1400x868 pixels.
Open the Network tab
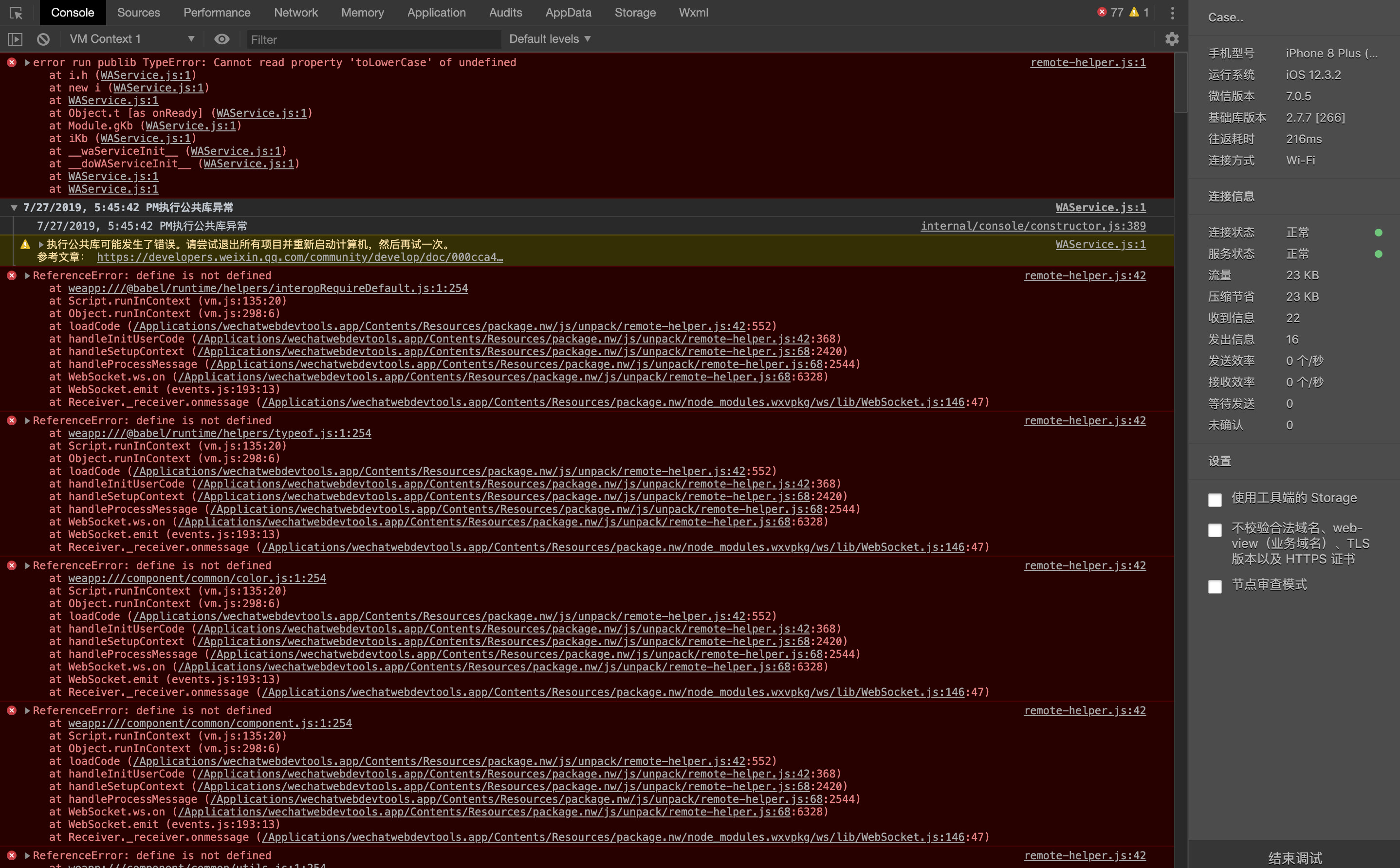[x=296, y=13]
